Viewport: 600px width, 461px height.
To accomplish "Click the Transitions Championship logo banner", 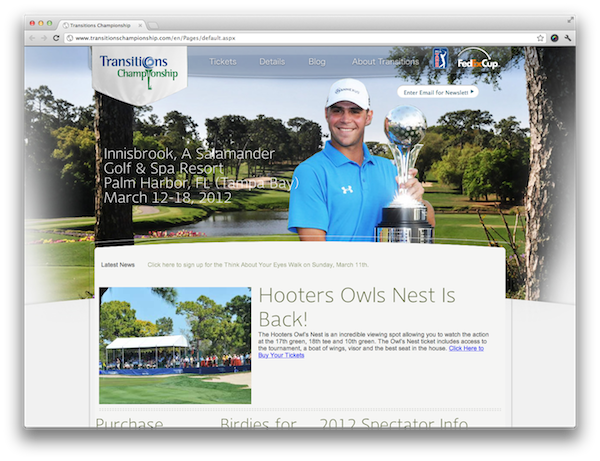I will (139, 74).
